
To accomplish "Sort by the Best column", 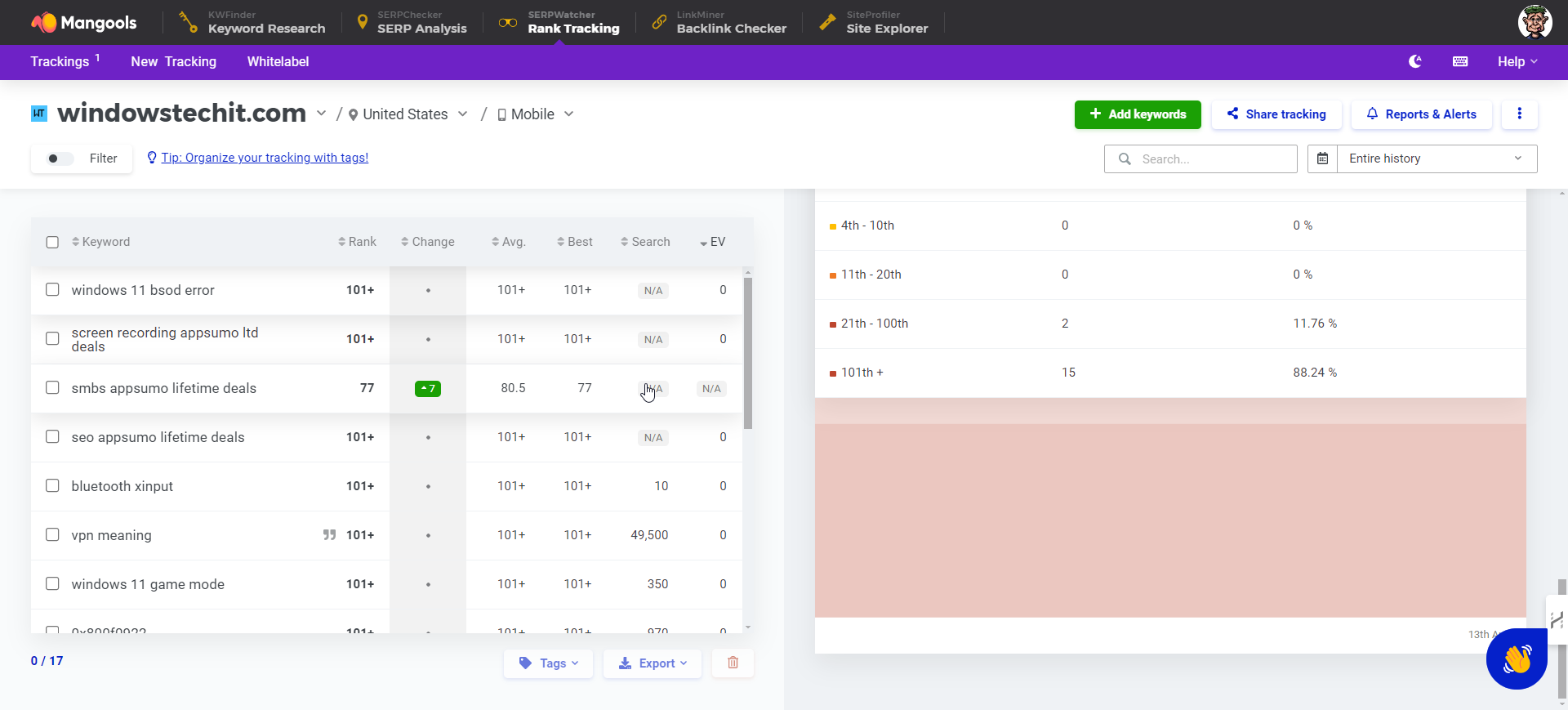I will coord(575,242).
